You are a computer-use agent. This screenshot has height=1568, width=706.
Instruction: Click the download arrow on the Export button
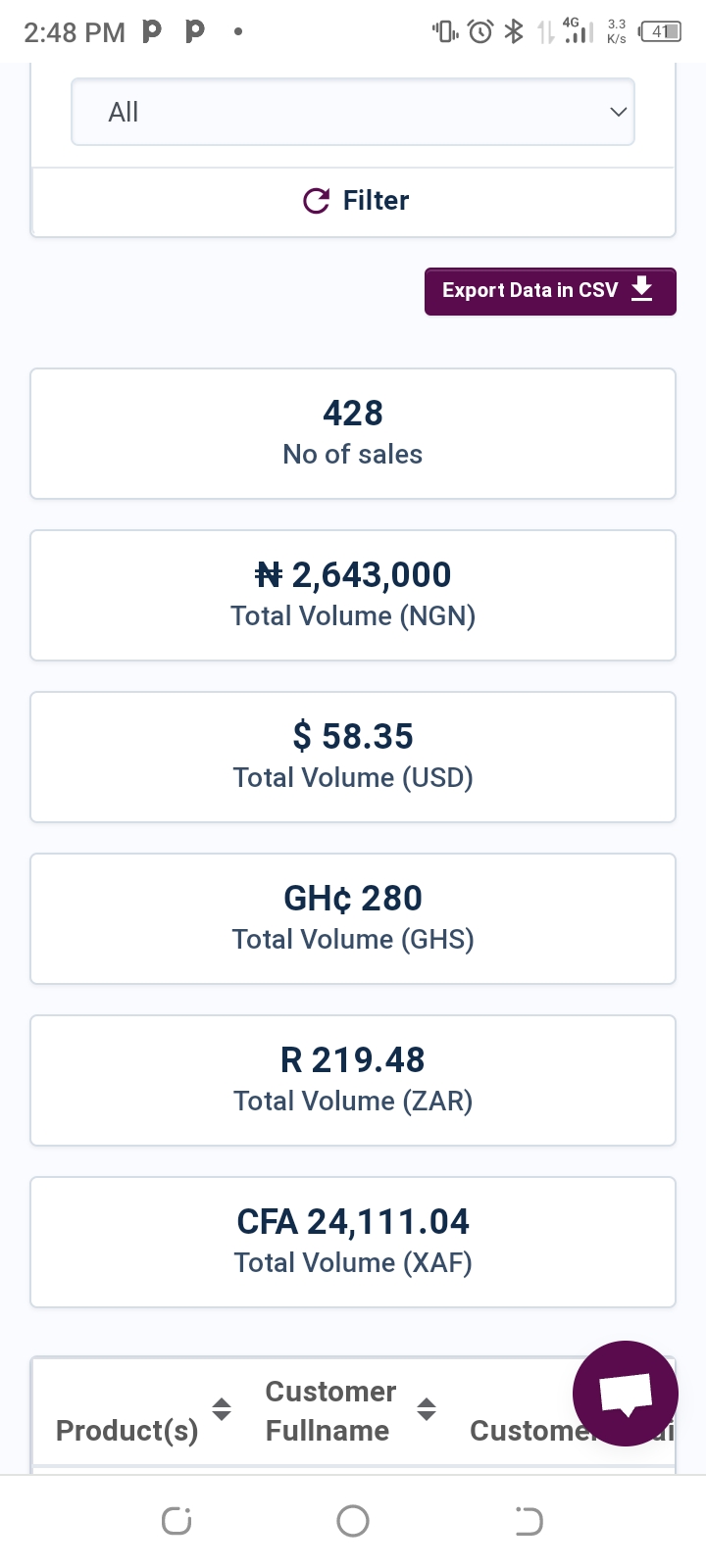pyautogui.click(x=641, y=289)
